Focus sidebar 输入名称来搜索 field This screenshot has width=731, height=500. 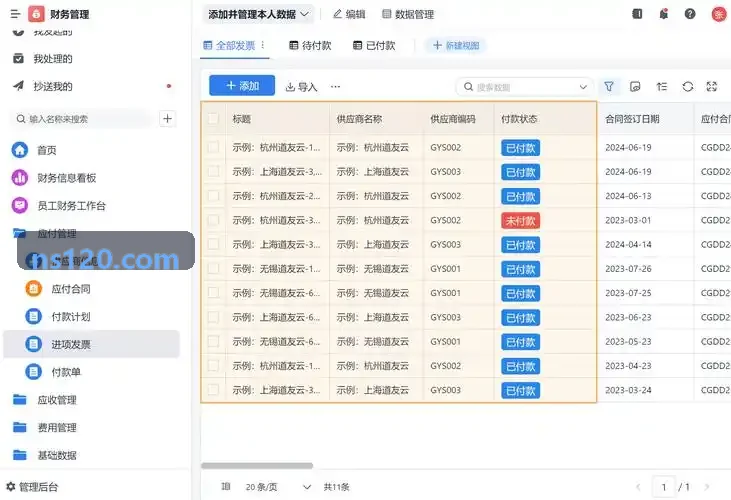(x=82, y=119)
